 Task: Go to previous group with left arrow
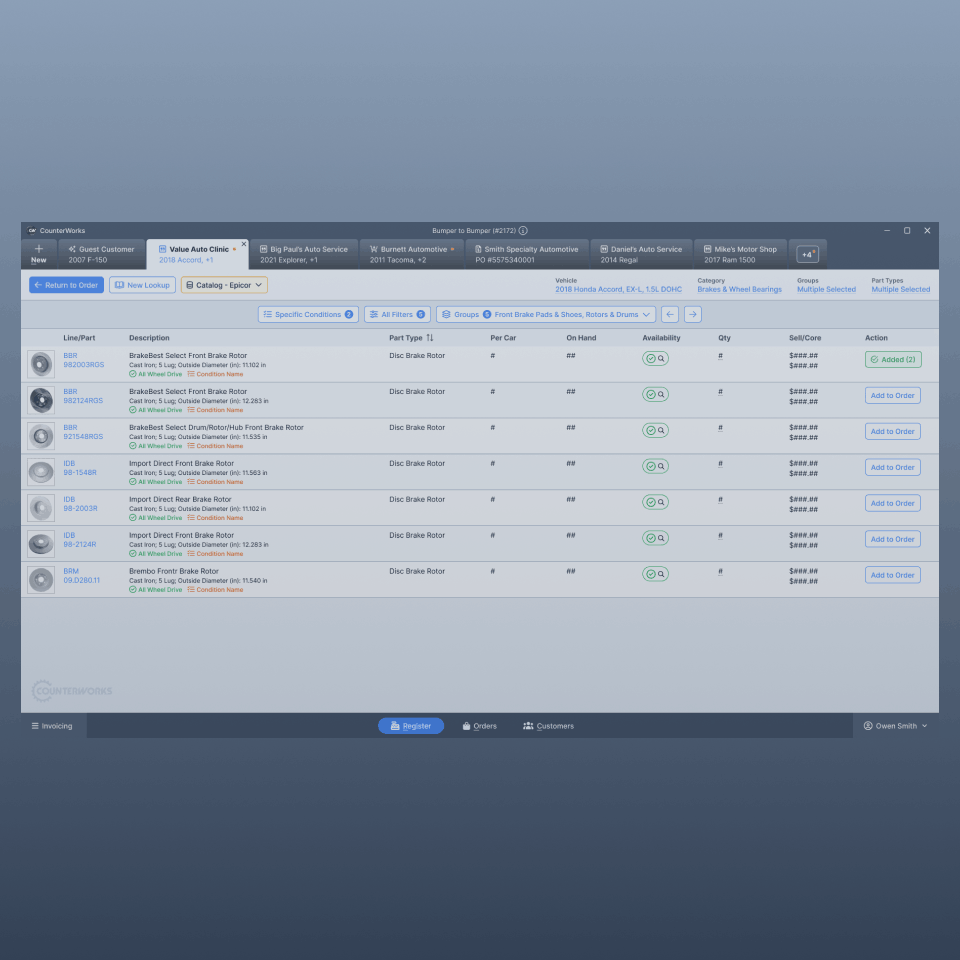pos(670,314)
